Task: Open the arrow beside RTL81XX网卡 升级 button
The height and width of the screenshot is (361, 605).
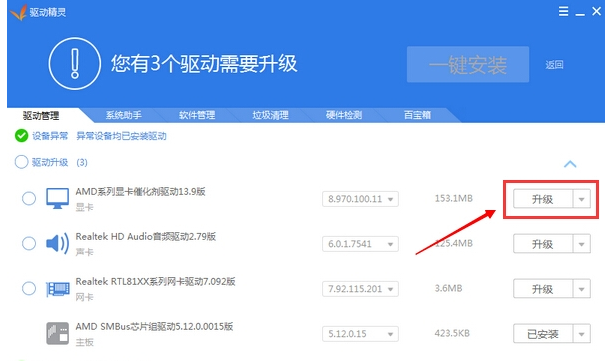Action: point(581,289)
